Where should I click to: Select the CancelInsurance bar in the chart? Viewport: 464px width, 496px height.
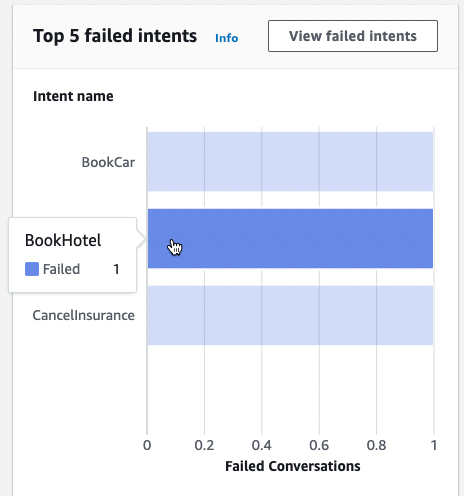pos(290,315)
